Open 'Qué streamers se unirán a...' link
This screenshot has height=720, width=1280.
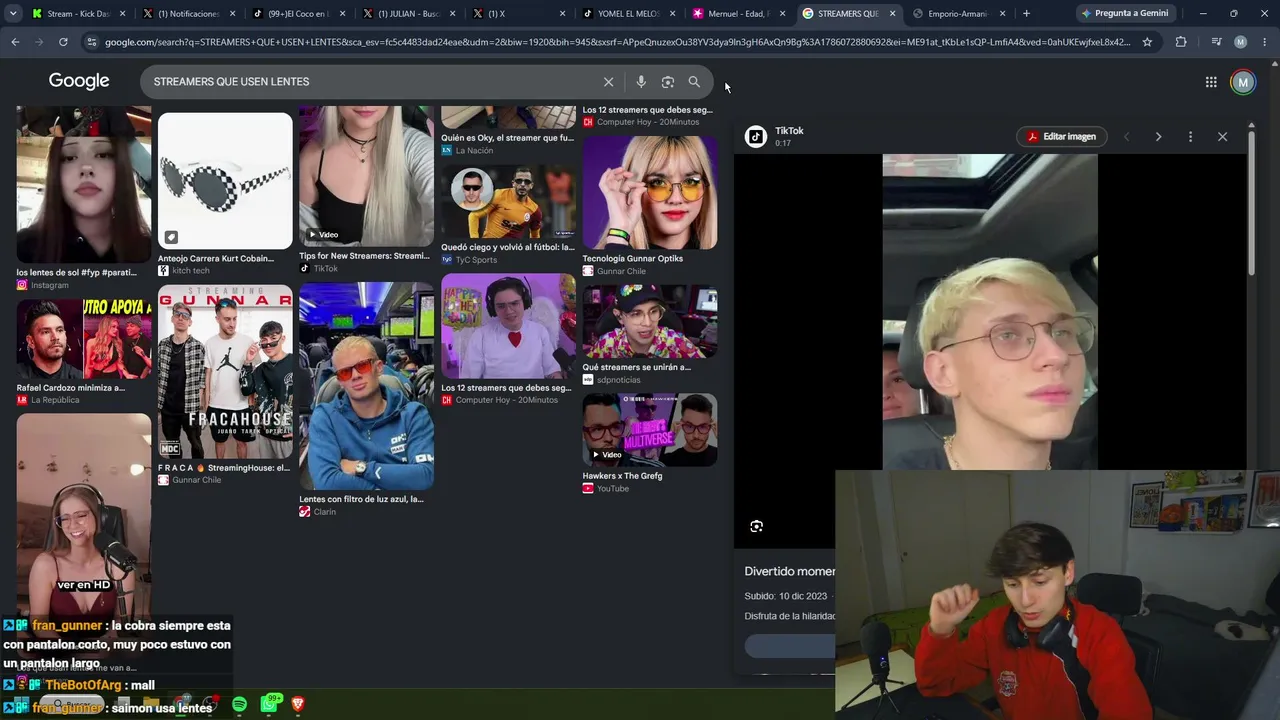(637, 367)
